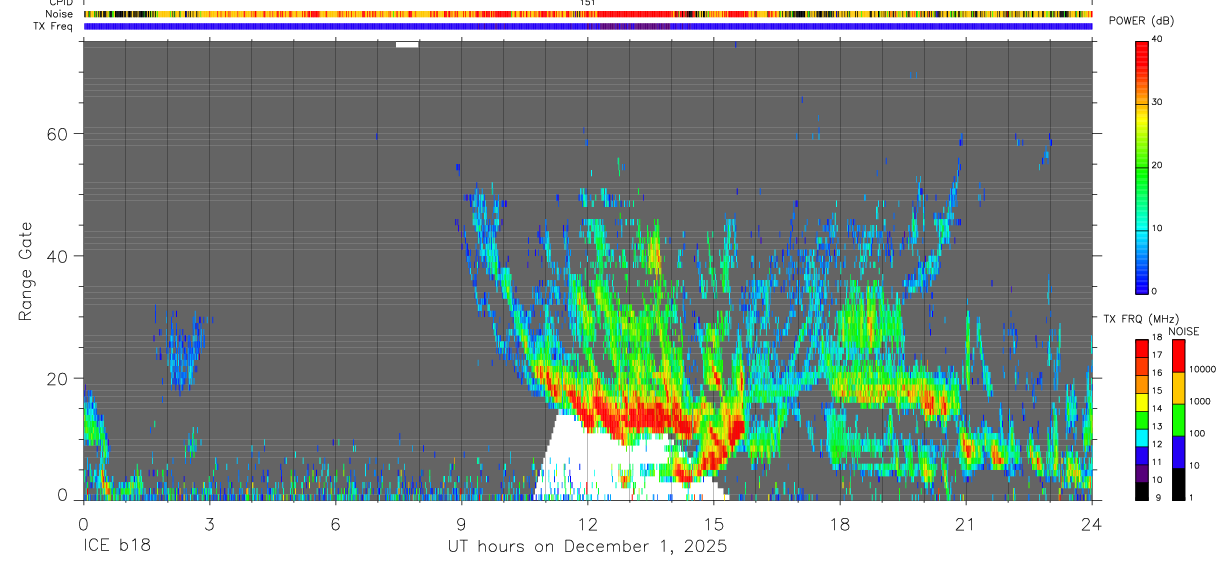Click the 9 hour axis label
1228x567 pixels.
click(x=461, y=523)
